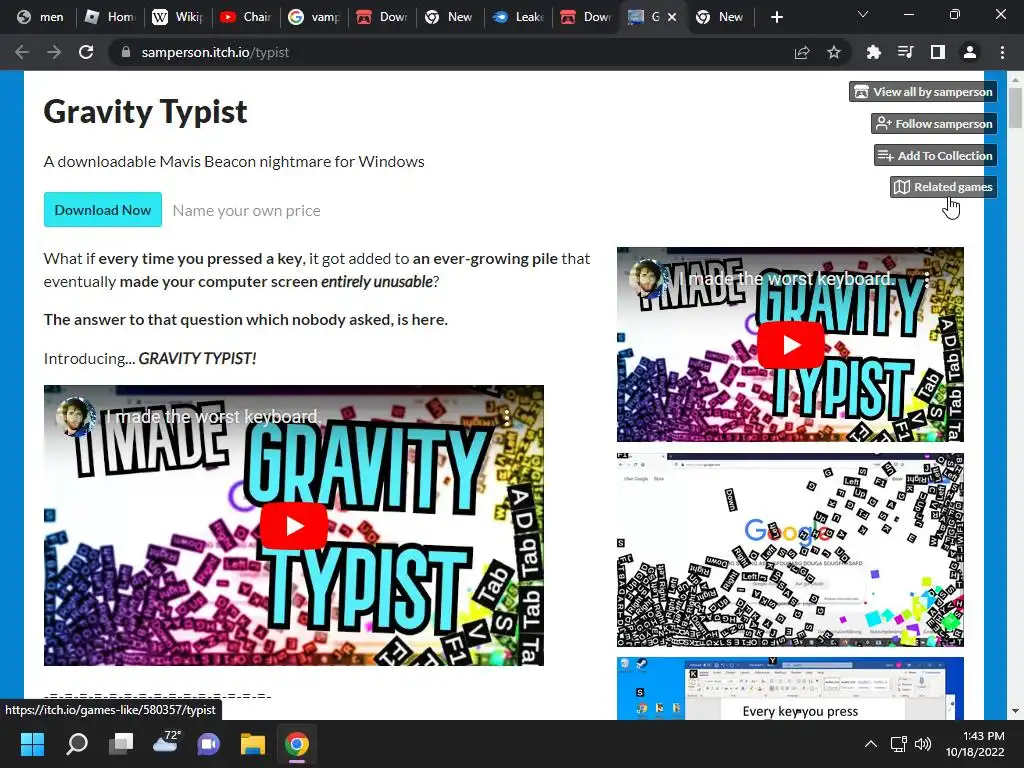Switch to the 'Leake' tab
Viewport: 1024px width, 768px height.
[519, 18]
